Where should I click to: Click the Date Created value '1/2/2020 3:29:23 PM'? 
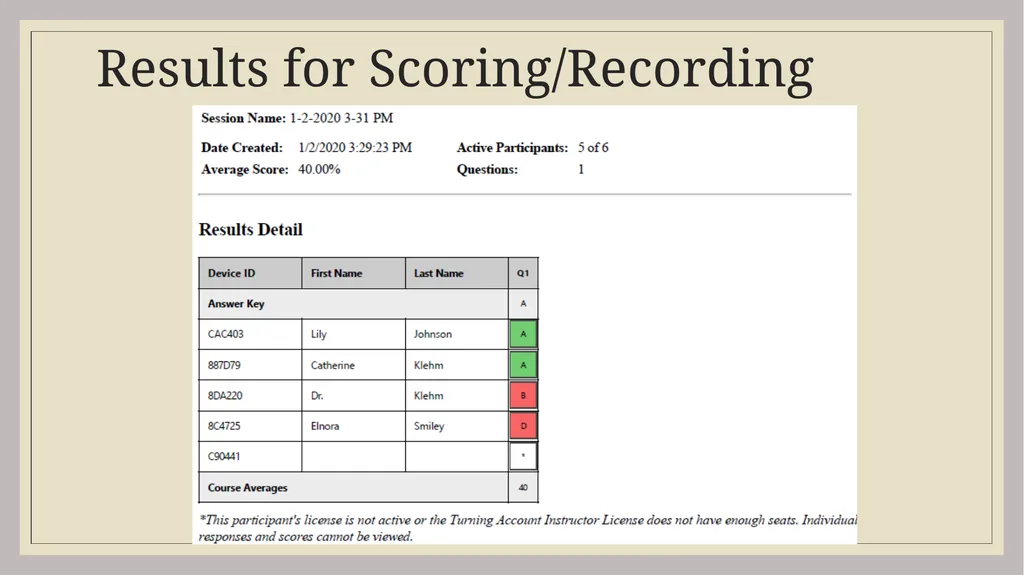coord(355,148)
